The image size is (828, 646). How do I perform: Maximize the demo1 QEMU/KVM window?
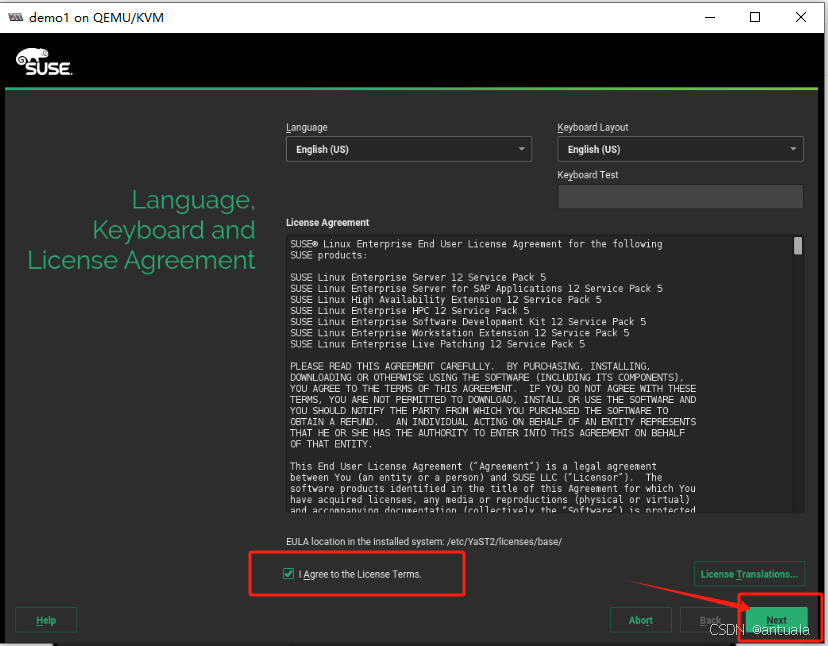755,17
